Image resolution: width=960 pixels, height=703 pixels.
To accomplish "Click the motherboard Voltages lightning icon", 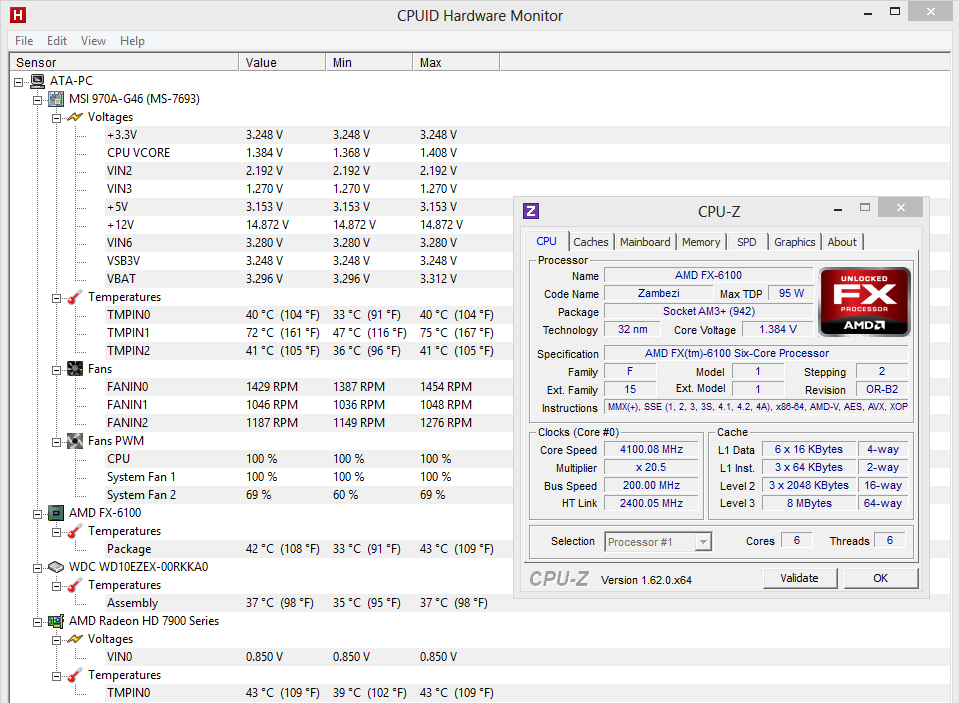I will coord(75,117).
